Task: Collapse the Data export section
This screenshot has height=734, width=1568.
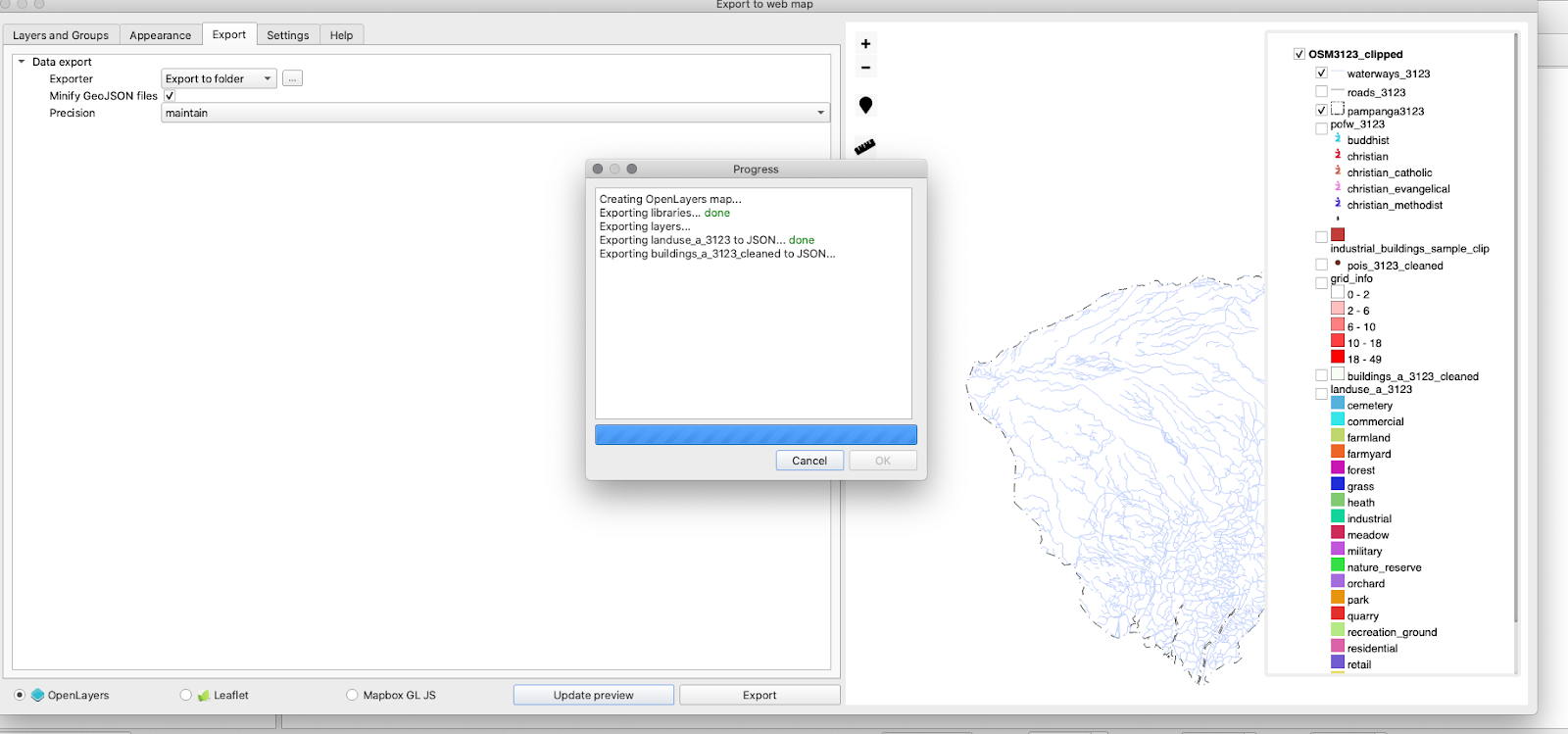Action: click(x=22, y=62)
